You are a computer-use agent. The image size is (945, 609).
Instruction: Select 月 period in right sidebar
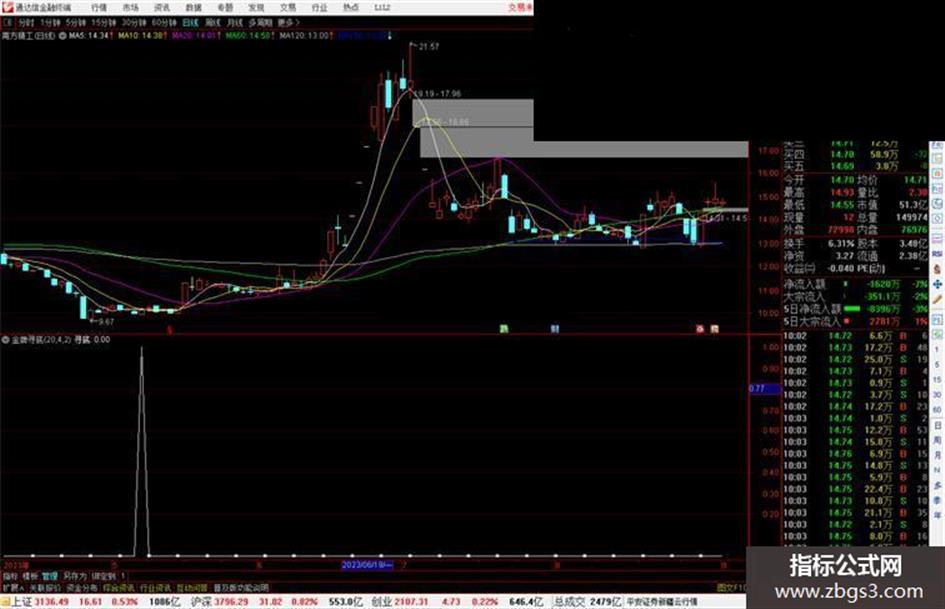(937, 455)
